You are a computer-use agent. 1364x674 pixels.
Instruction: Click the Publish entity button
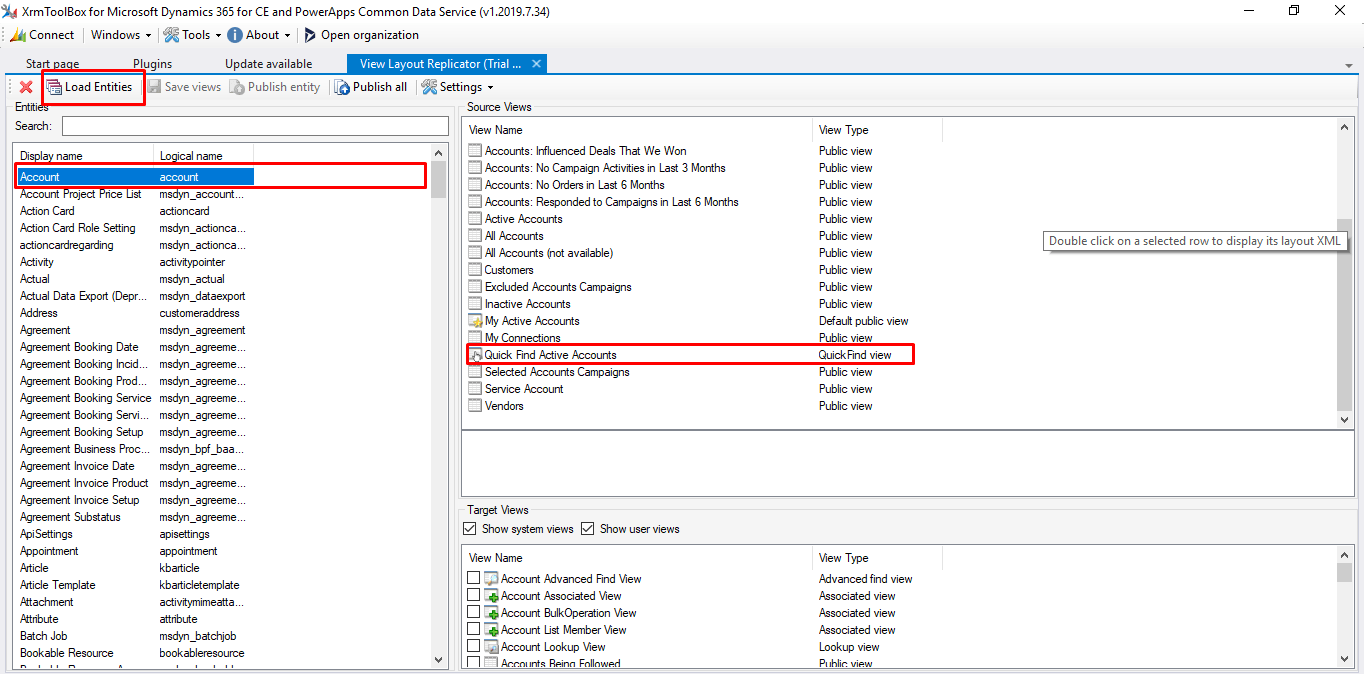coord(275,87)
